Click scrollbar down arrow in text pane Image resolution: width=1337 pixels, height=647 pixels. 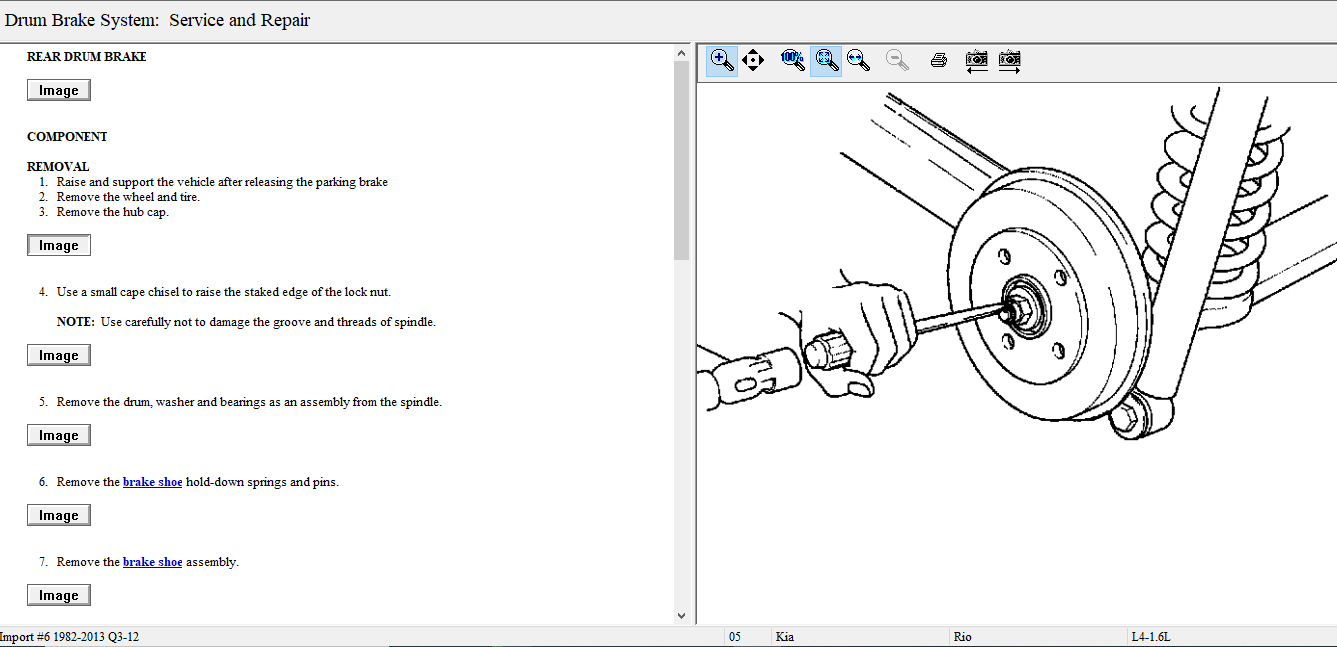682,616
